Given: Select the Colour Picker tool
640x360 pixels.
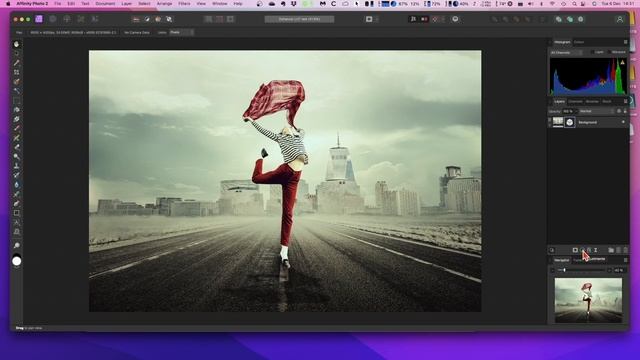Looking at the screenshot, I should click(16, 63).
